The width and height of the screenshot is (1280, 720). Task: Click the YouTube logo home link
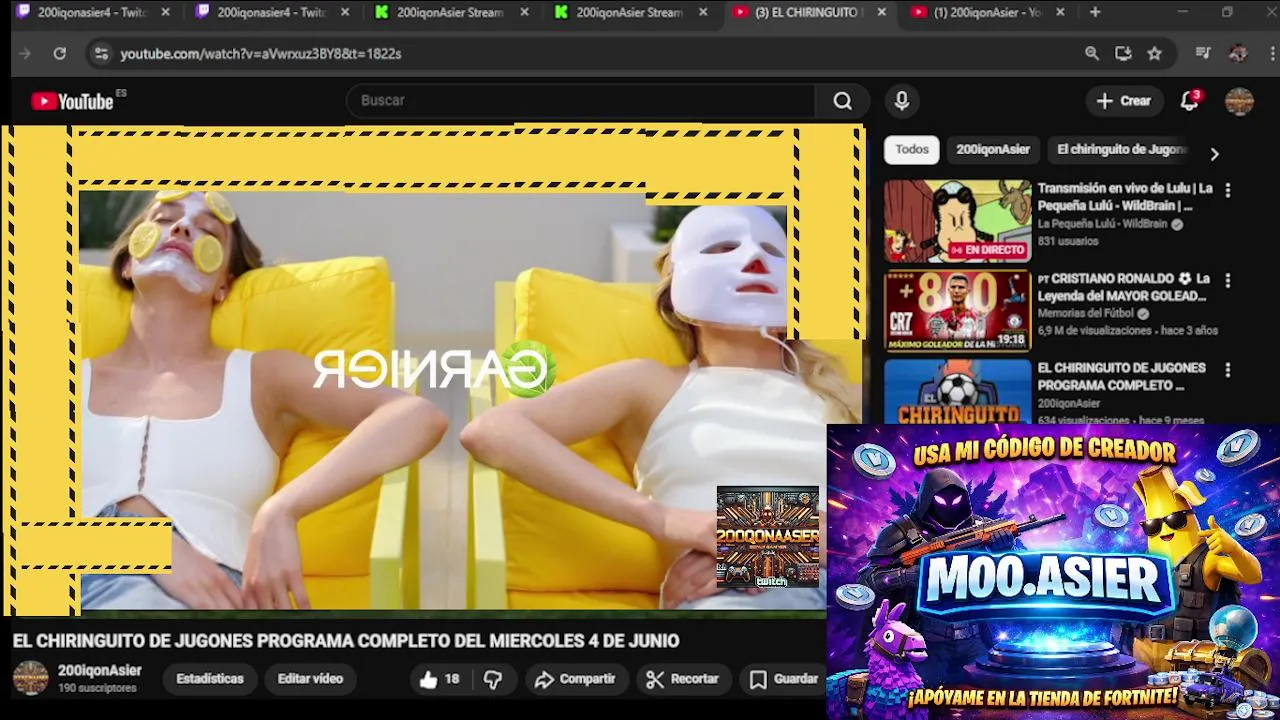pos(72,101)
